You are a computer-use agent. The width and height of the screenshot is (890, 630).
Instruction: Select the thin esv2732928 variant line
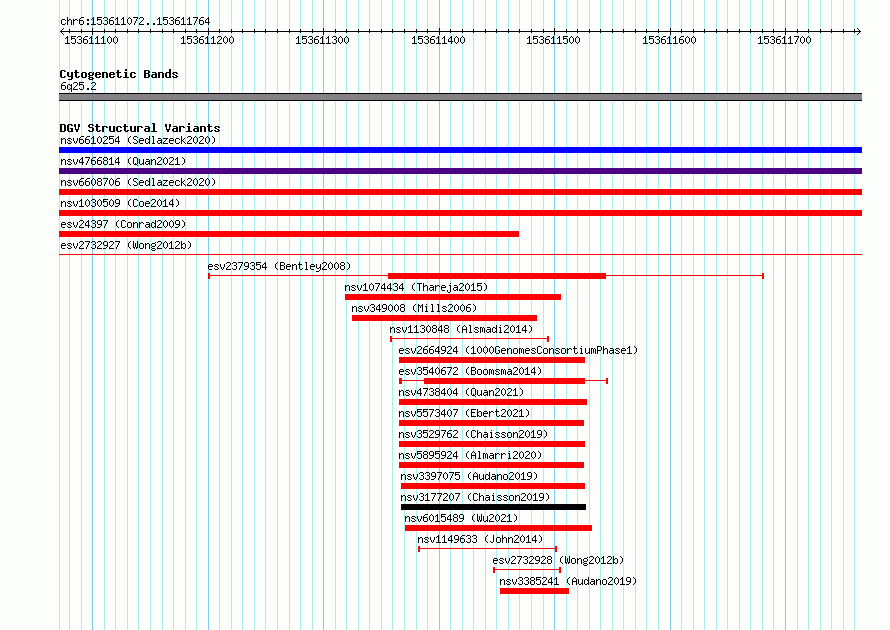527,570
